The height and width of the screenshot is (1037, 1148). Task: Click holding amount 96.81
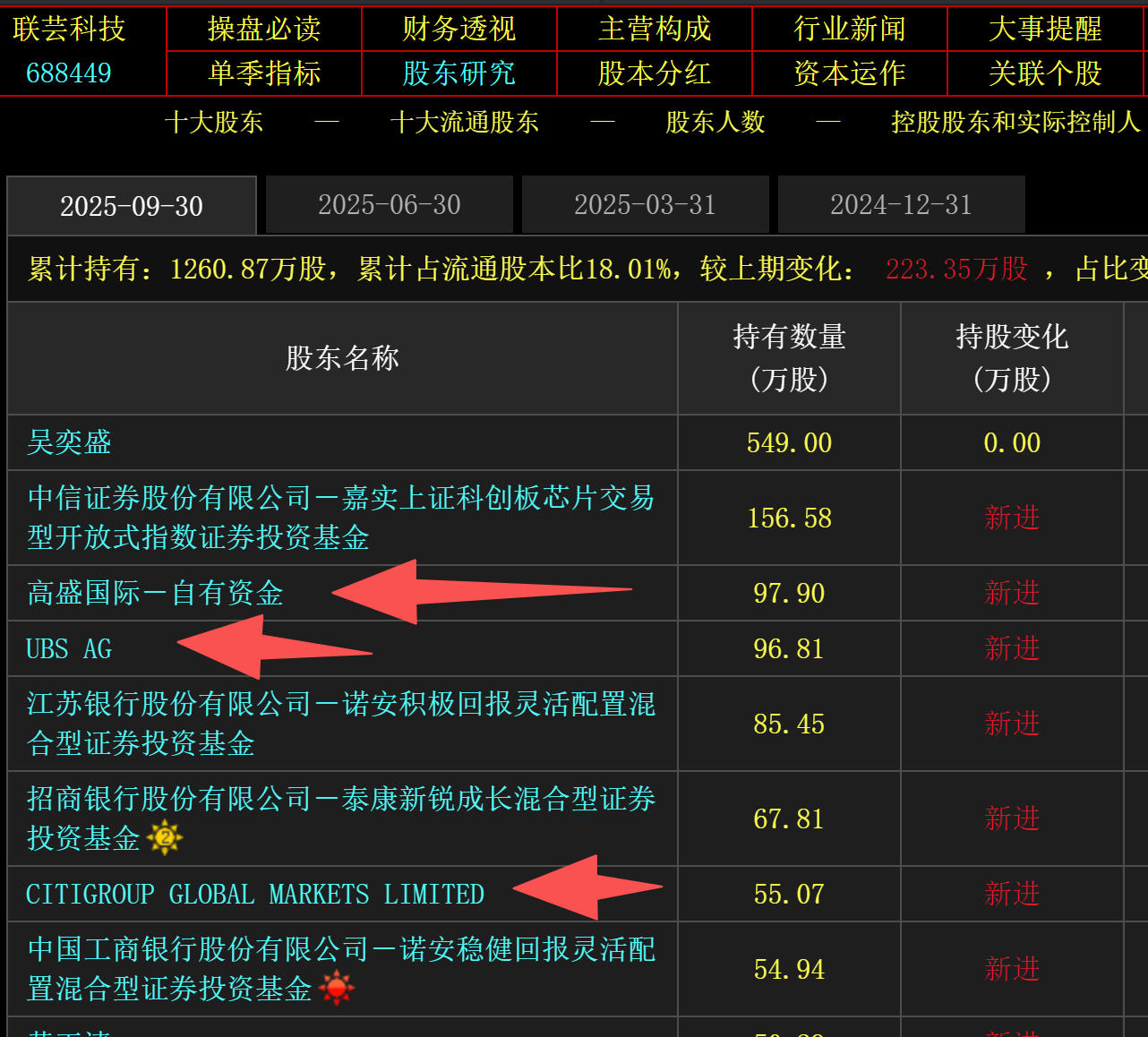click(x=789, y=648)
